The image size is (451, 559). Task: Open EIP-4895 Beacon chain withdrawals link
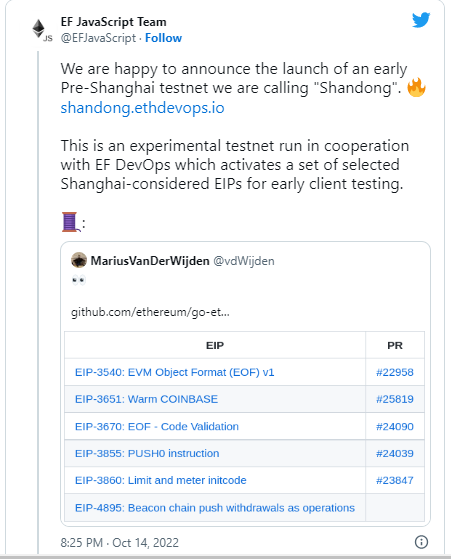(x=215, y=507)
